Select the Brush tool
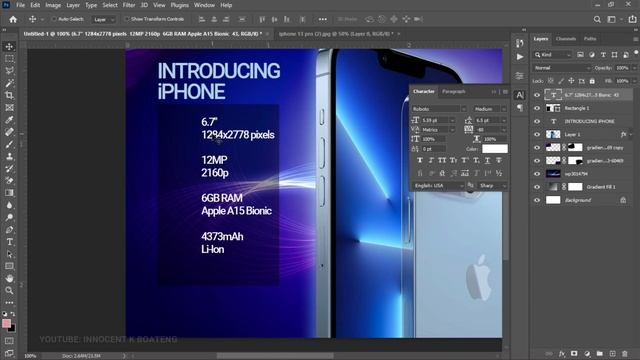Image resolution: width=640 pixels, height=360 pixels. pos(9,144)
